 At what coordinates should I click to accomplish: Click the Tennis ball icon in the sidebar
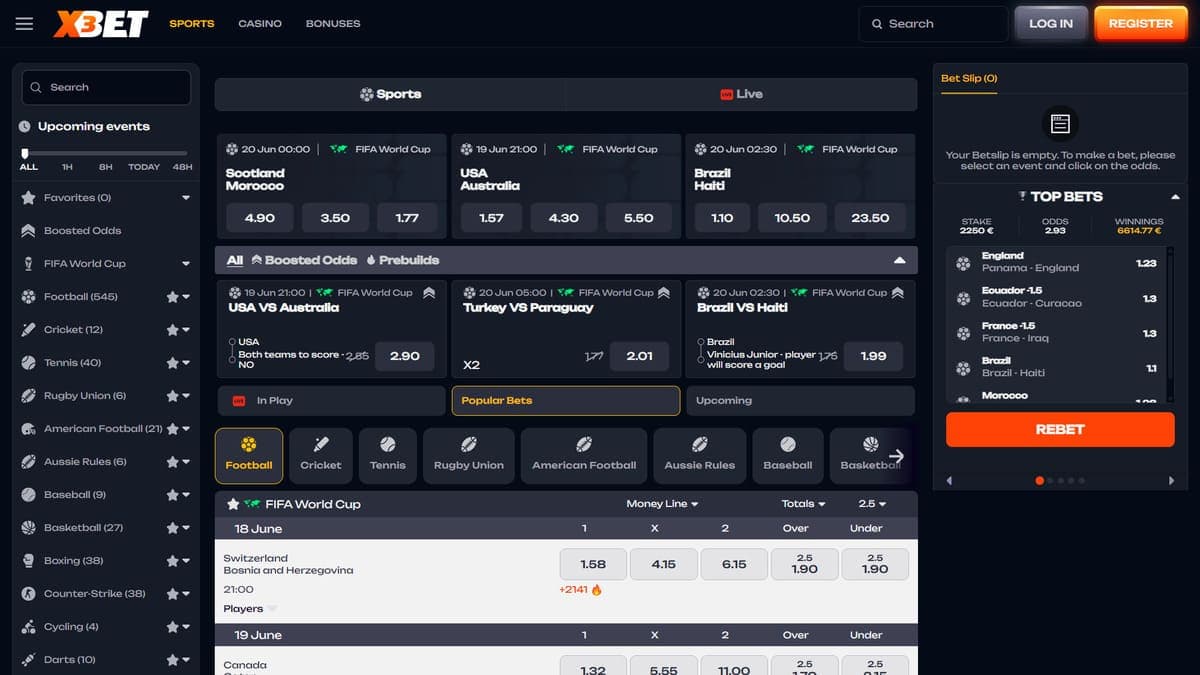28,362
